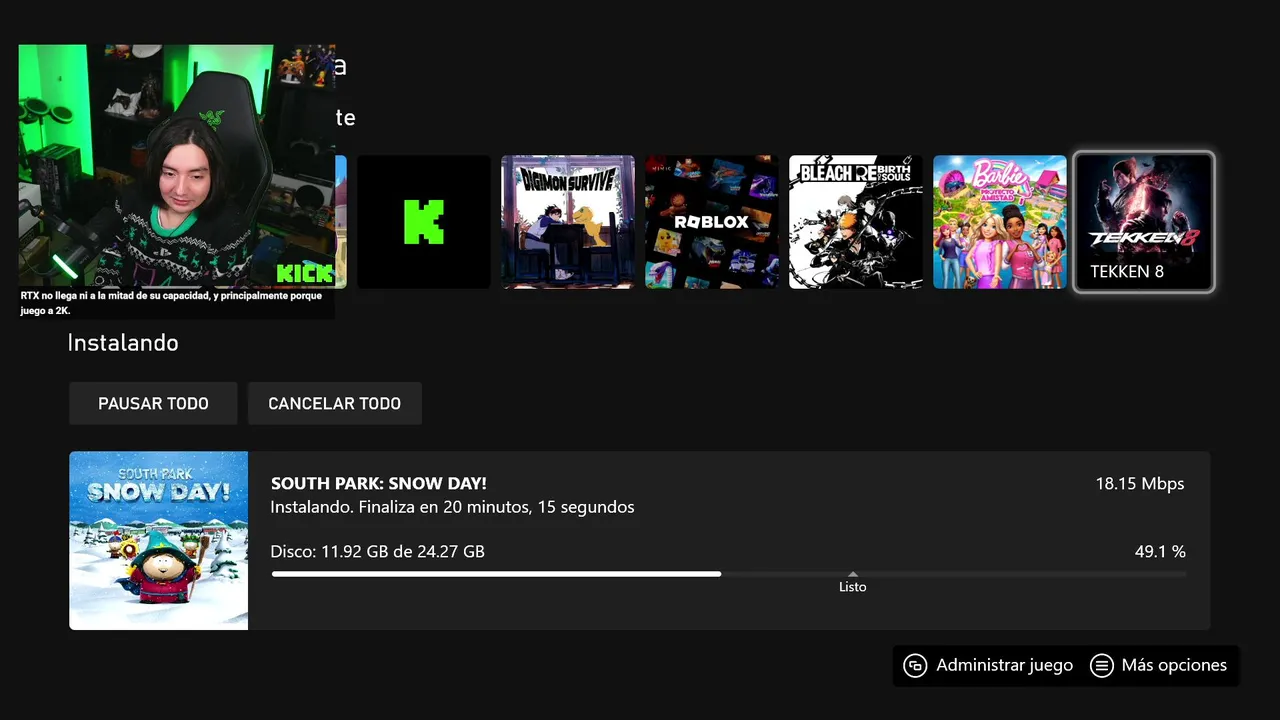Click the Disco: 11.92 GB de 24.27 GB text

(x=378, y=551)
